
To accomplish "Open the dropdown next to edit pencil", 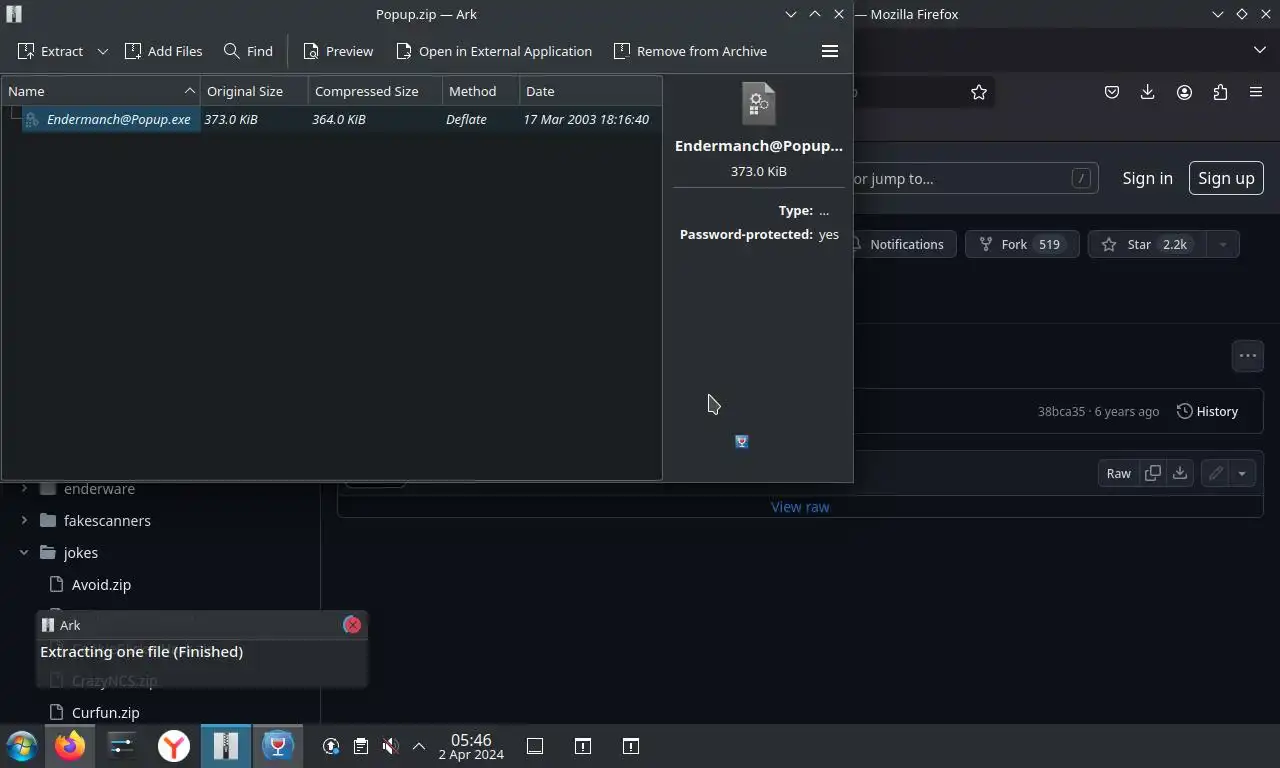I will pos(1242,473).
